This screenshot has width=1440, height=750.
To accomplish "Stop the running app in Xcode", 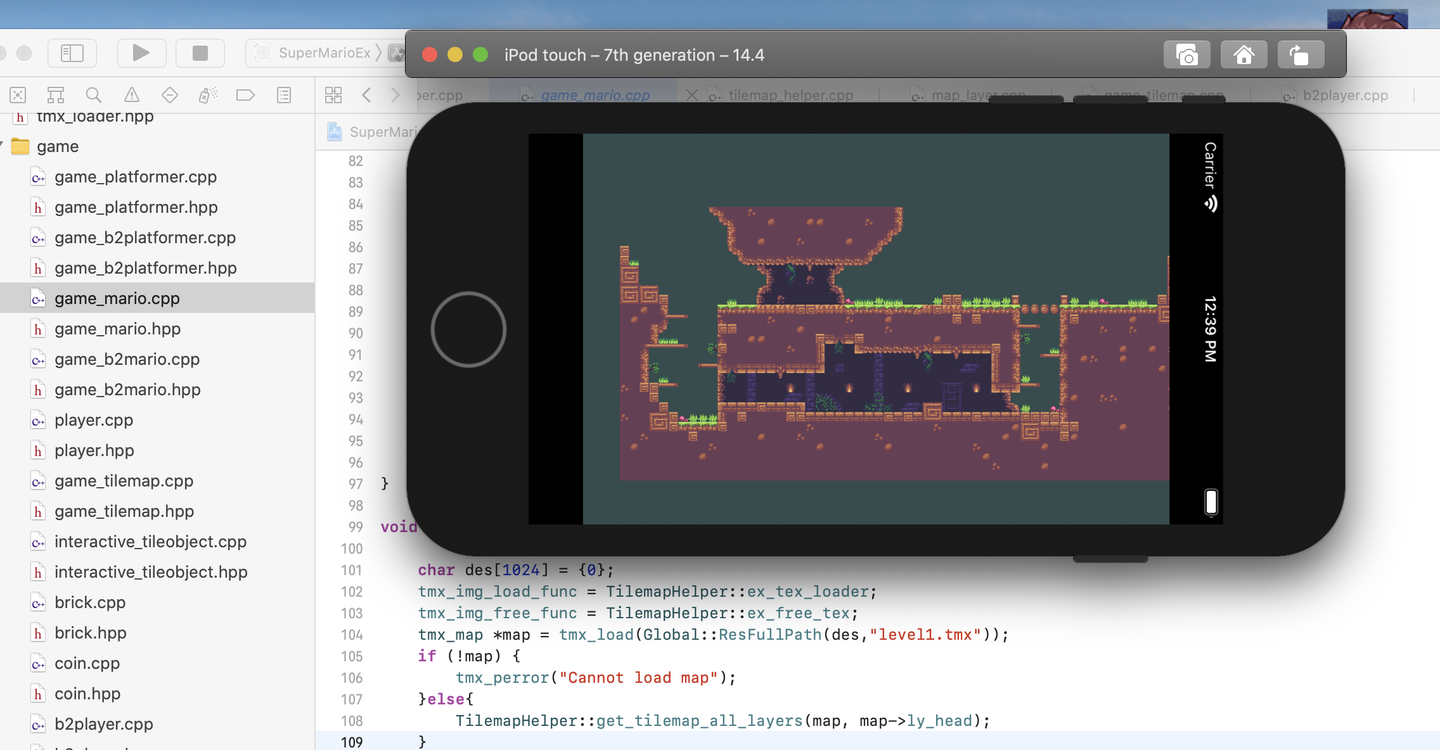I will coord(200,53).
